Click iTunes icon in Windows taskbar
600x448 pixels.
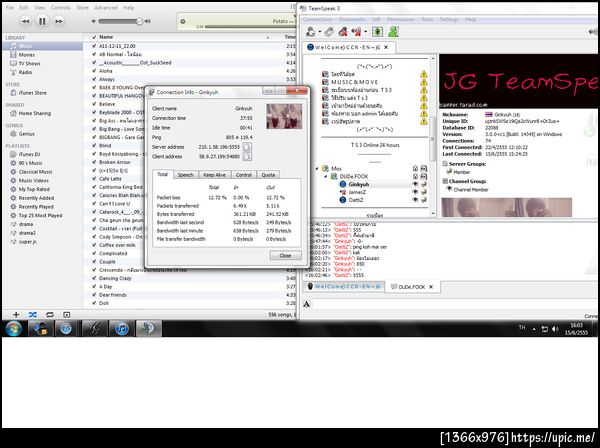(x=121, y=329)
